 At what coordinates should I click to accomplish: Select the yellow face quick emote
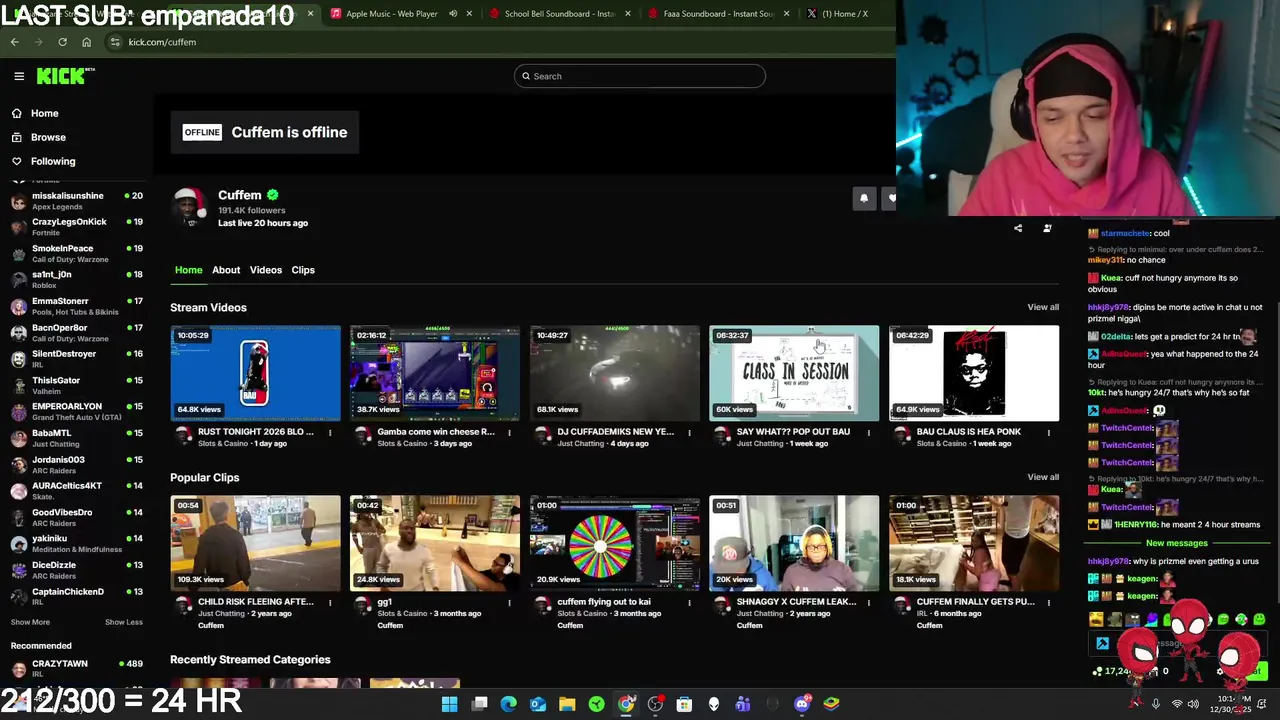tap(1097, 620)
